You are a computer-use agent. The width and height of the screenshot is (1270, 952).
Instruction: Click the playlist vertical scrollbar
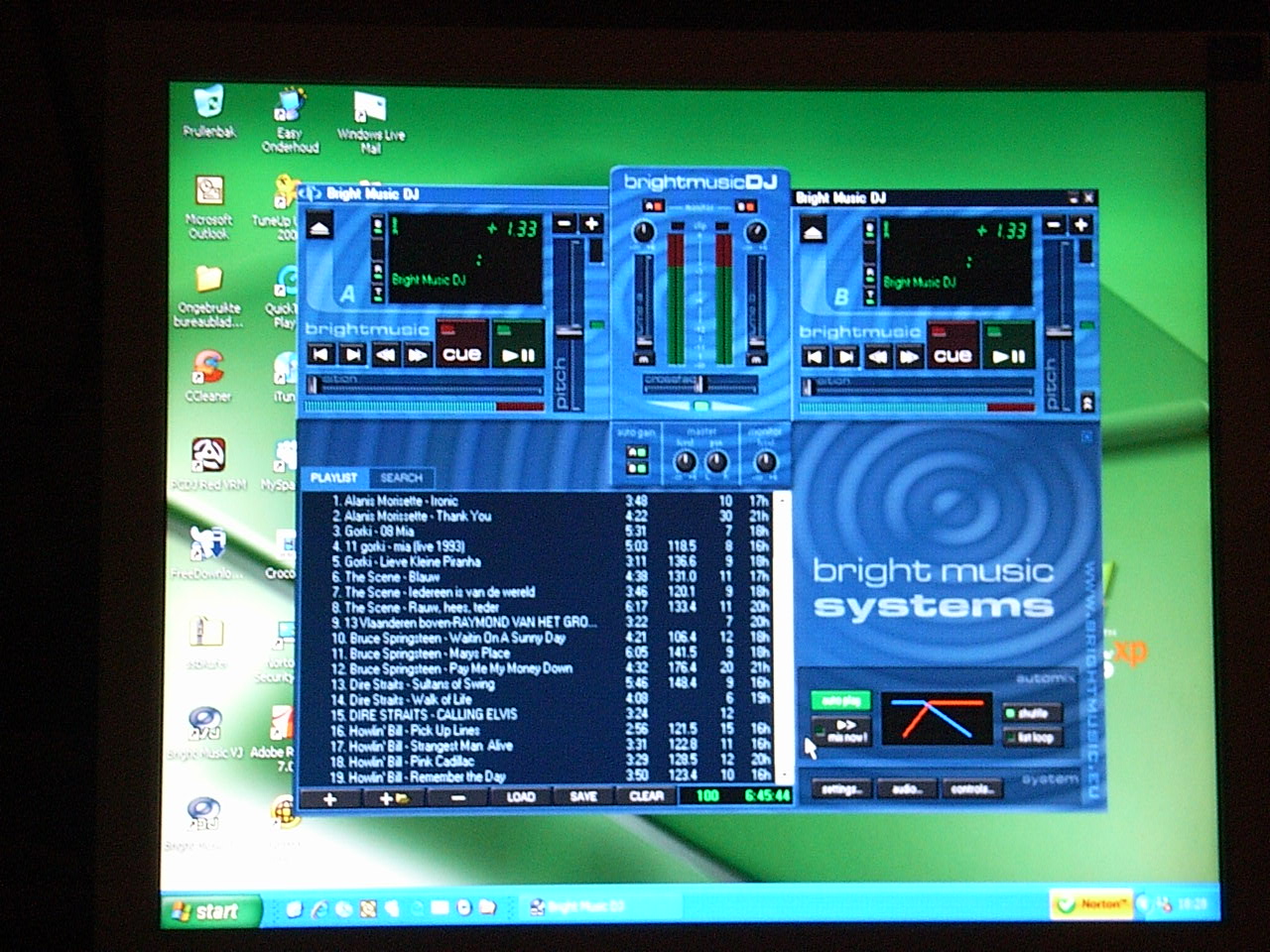pyautogui.click(x=783, y=637)
